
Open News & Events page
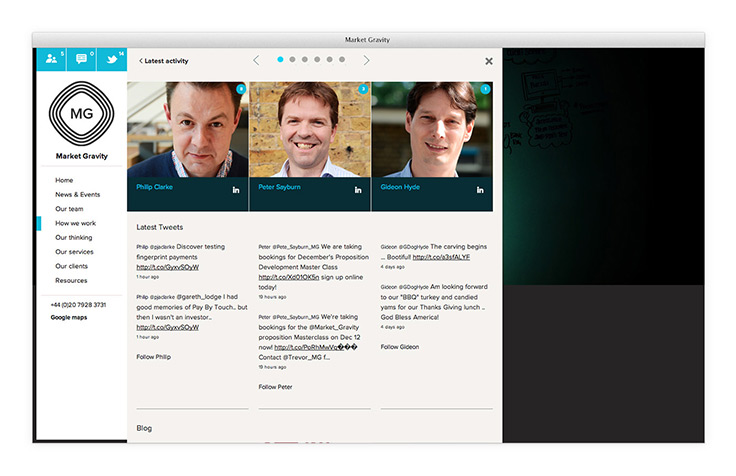[x=78, y=194]
